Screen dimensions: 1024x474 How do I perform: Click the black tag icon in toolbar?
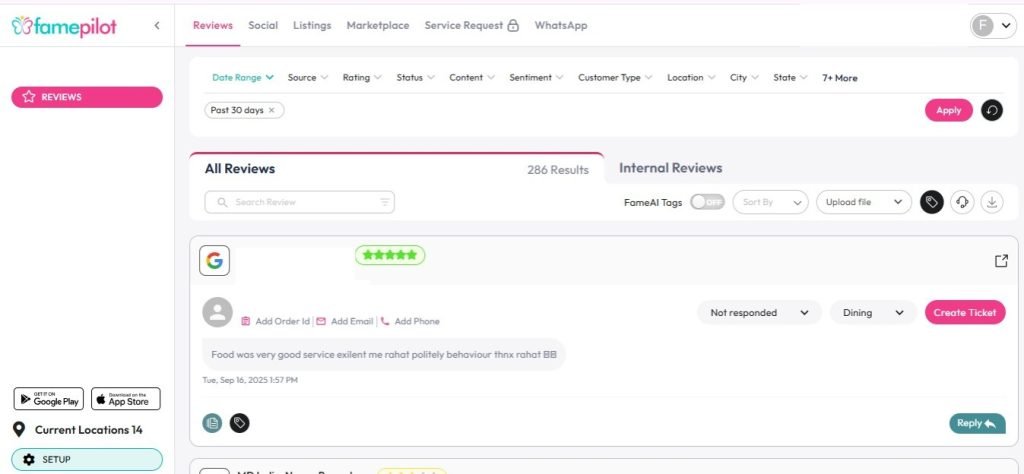[932, 202]
